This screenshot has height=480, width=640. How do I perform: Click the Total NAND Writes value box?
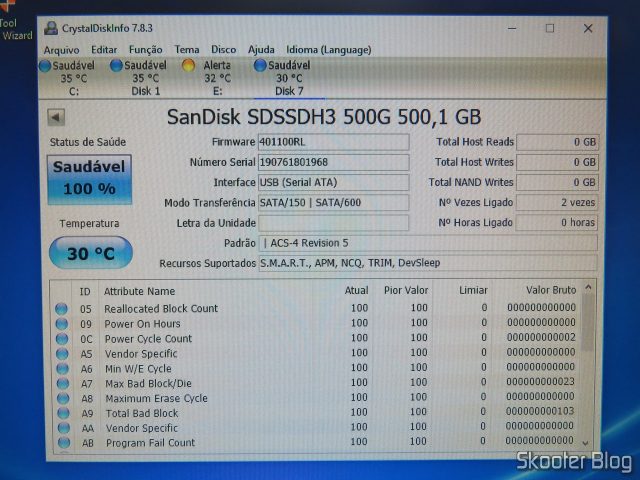click(557, 182)
